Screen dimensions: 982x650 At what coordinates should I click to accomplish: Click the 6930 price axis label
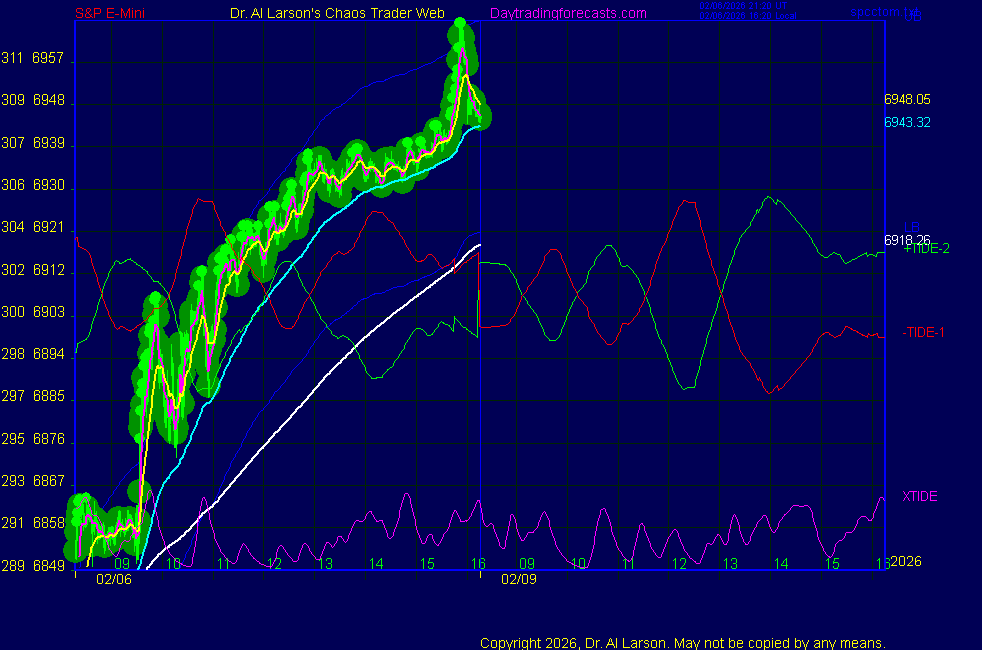pyautogui.click(x=48, y=187)
